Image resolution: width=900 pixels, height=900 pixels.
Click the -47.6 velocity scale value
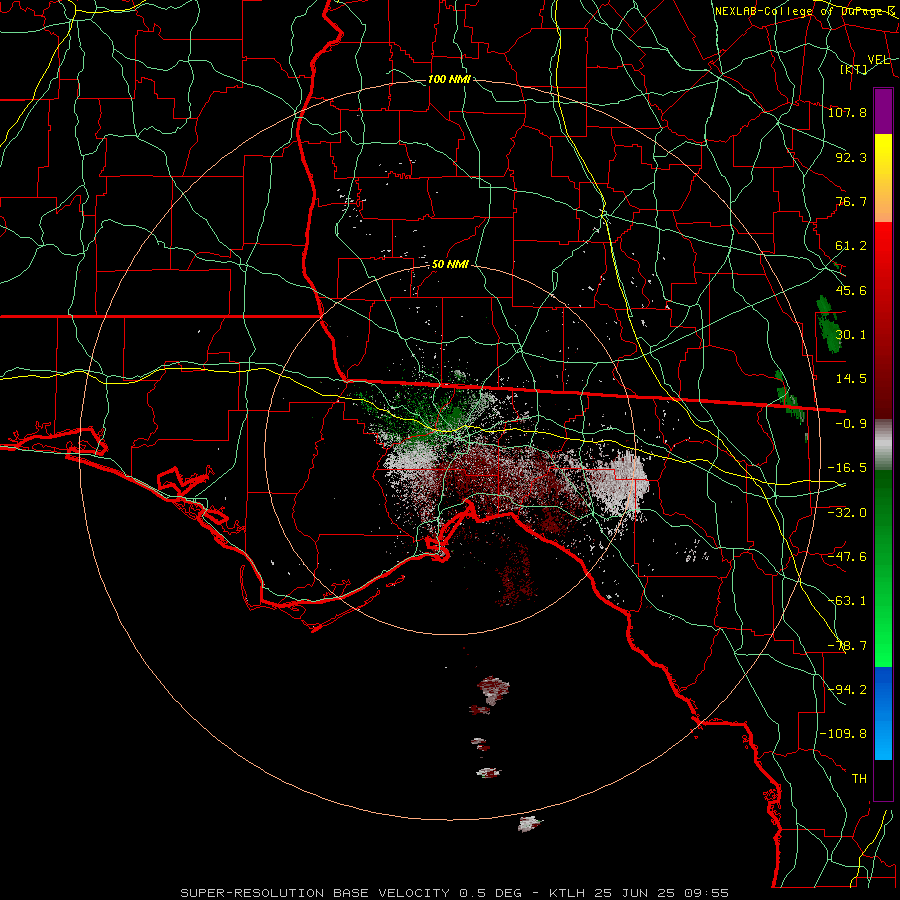coord(847,556)
